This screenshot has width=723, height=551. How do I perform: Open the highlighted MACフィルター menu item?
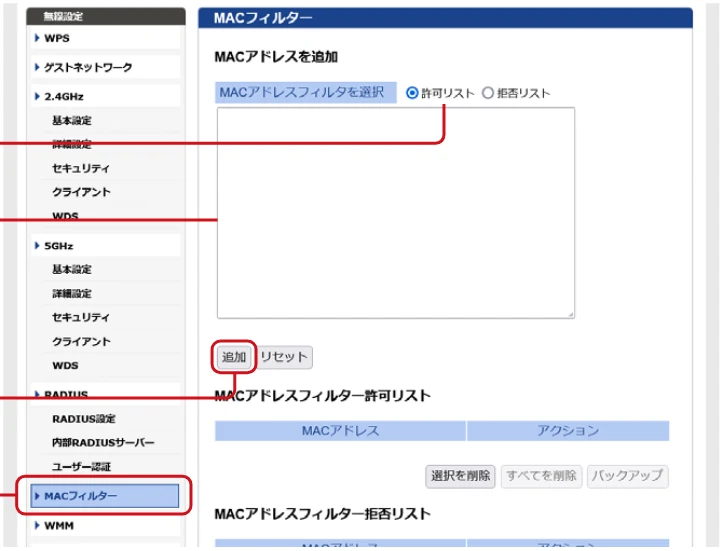(104, 496)
